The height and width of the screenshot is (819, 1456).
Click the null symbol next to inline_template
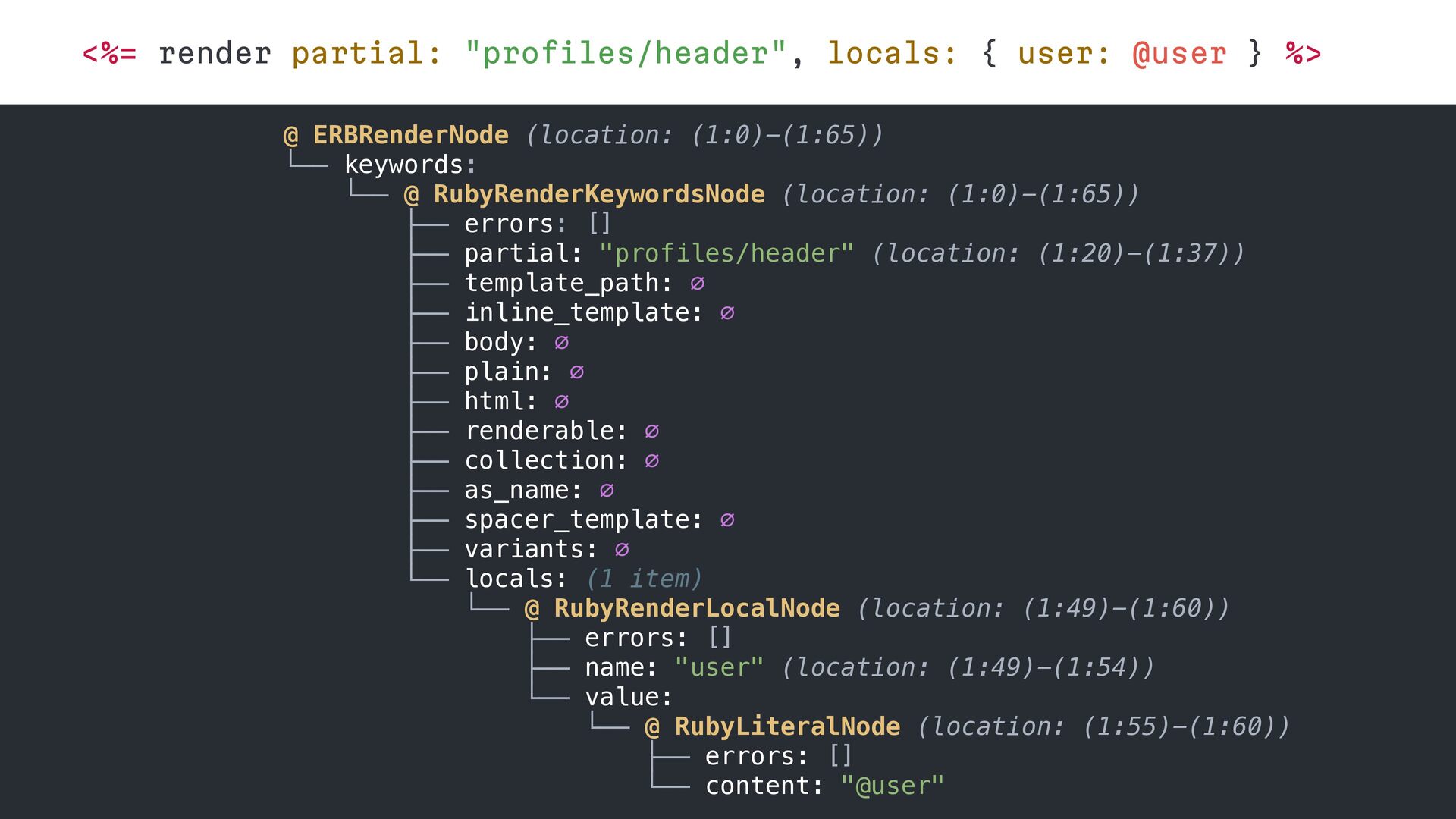click(x=727, y=313)
